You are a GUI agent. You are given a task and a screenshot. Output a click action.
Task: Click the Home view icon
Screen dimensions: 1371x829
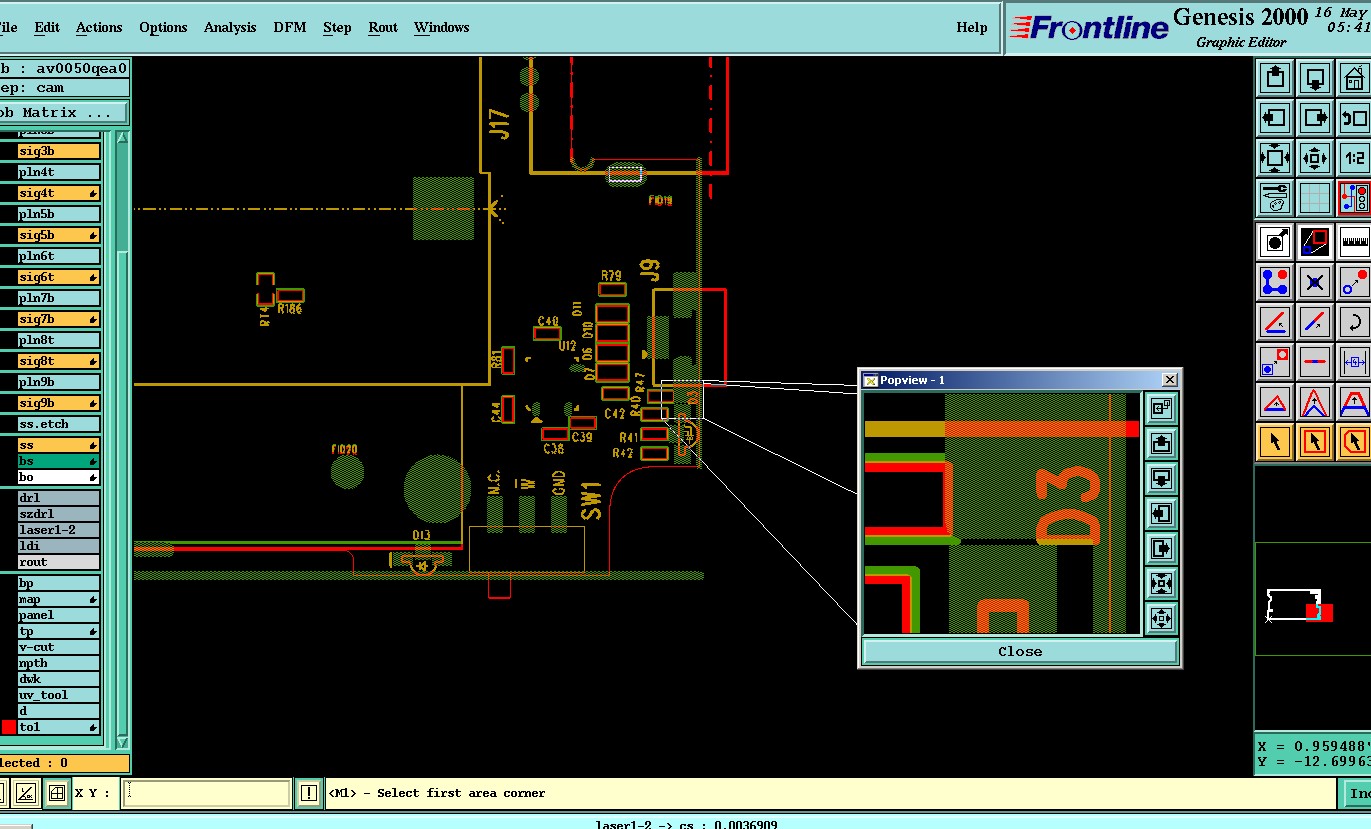tap(1354, 77)
